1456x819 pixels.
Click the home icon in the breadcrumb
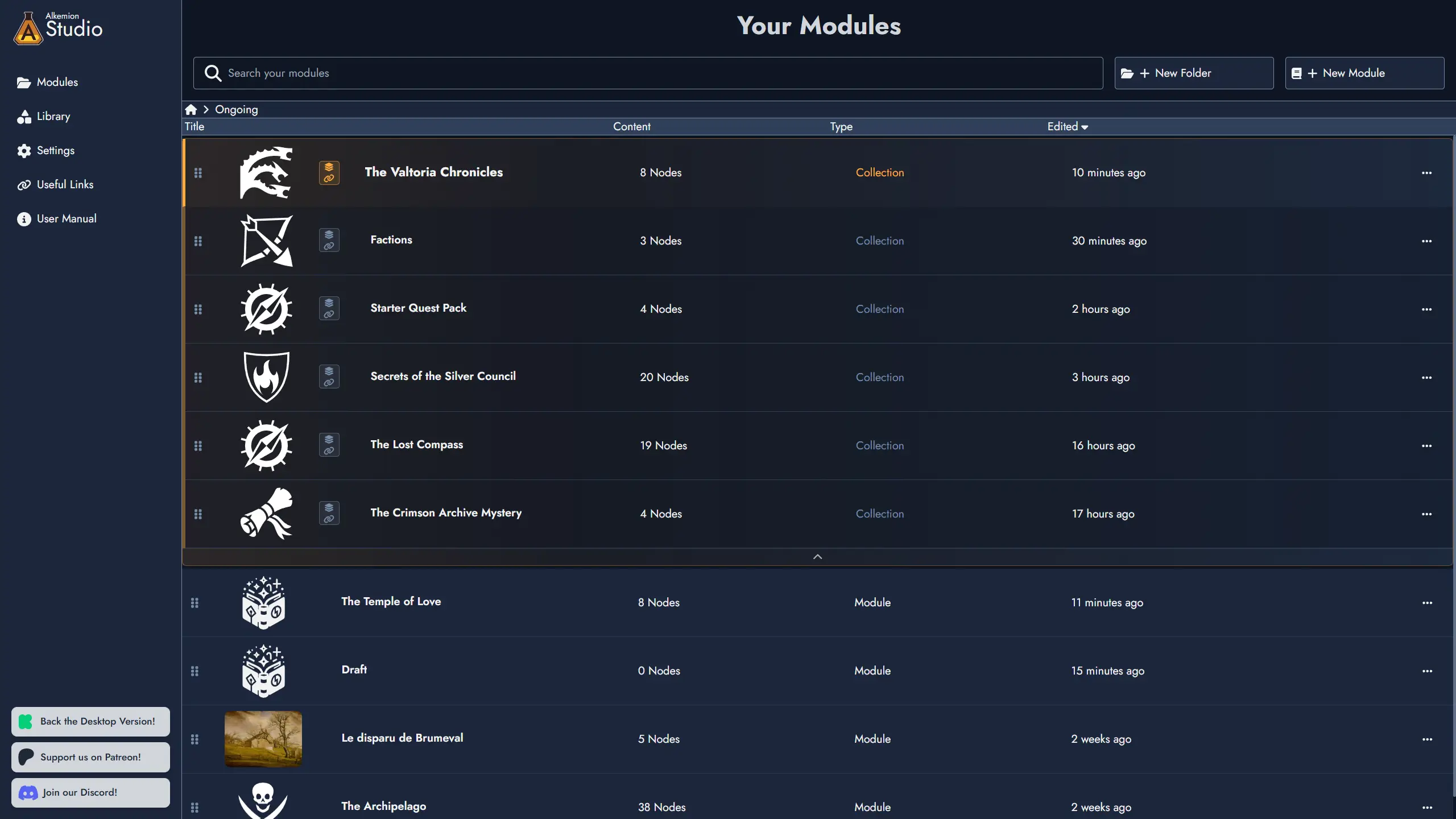click(x=191, y=109)
